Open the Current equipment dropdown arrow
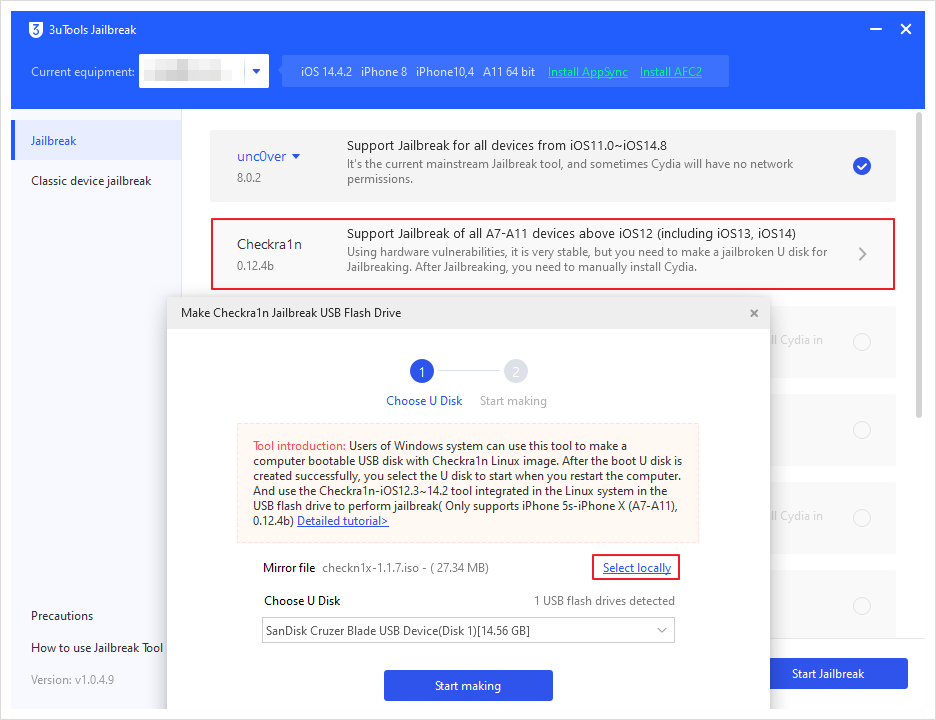Image resolution: width=936 pixels, height=720 pixels. coord(256,72)
